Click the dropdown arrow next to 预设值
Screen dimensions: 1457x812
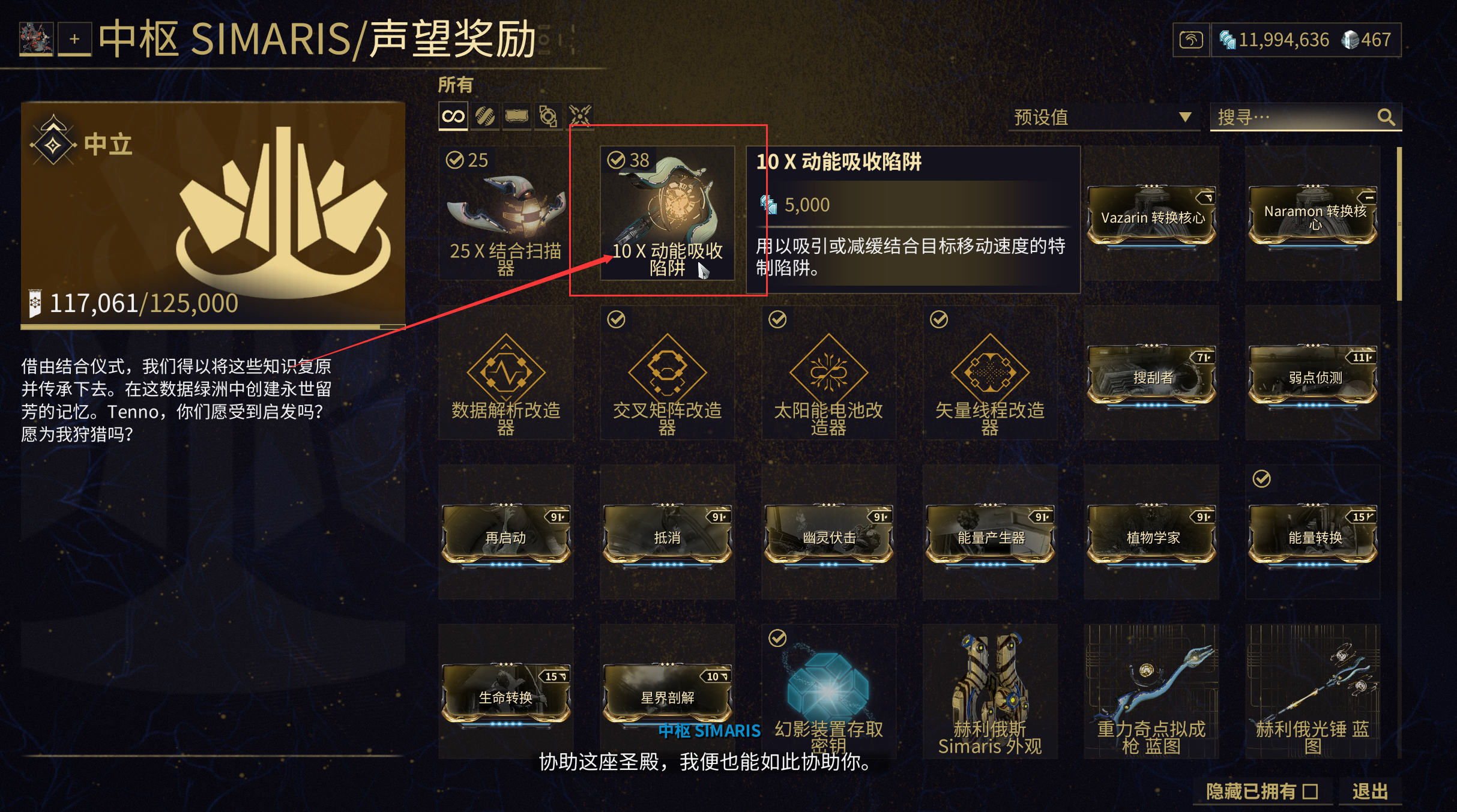(1185, 117)
